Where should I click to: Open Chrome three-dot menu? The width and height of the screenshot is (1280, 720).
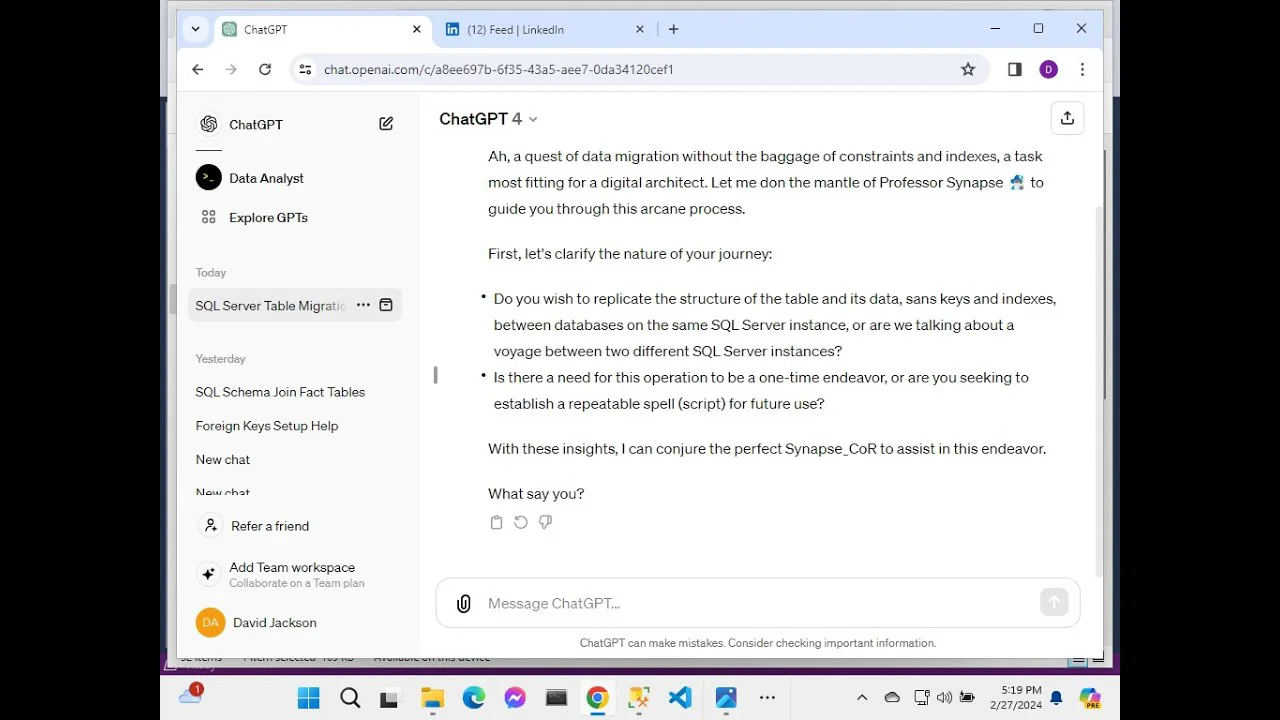tap(1082, 69)
